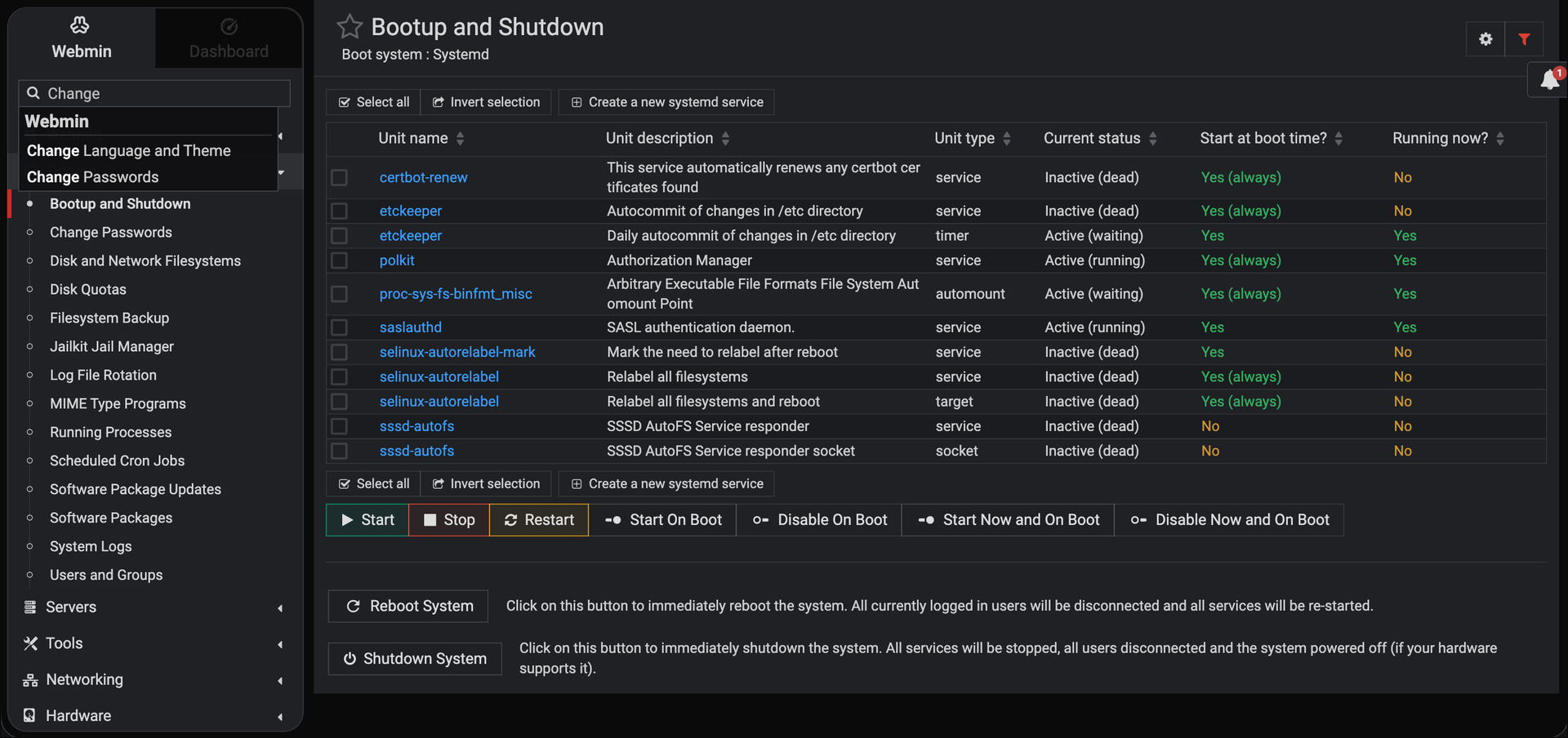Select the proc-sys-fs-binfmt_misc checkbox
The width and height of the screenshot is (1568, 738).
point(340,294)
